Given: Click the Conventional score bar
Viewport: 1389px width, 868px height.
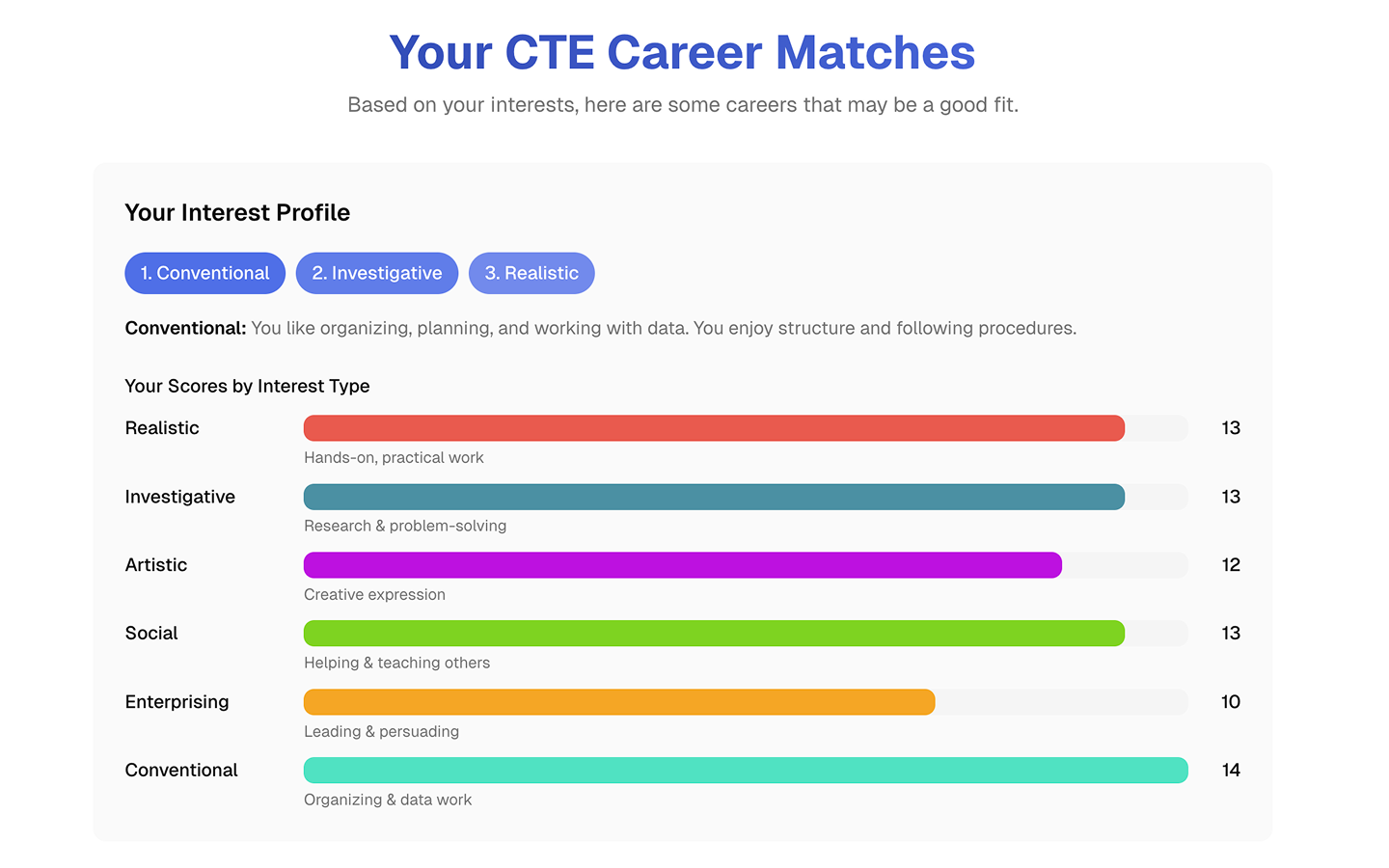Looking at the screenshot, I should point(743,770).
